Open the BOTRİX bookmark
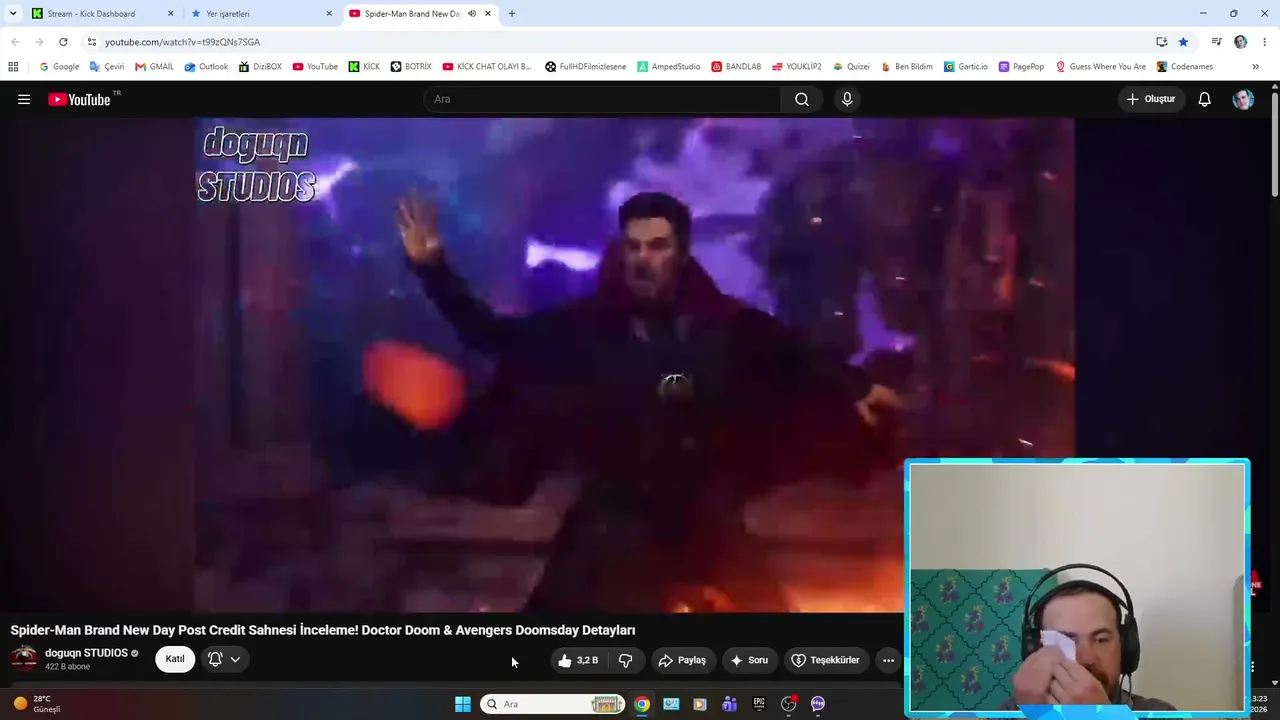The image size is (1280, 720). click(x=411, y=67)
